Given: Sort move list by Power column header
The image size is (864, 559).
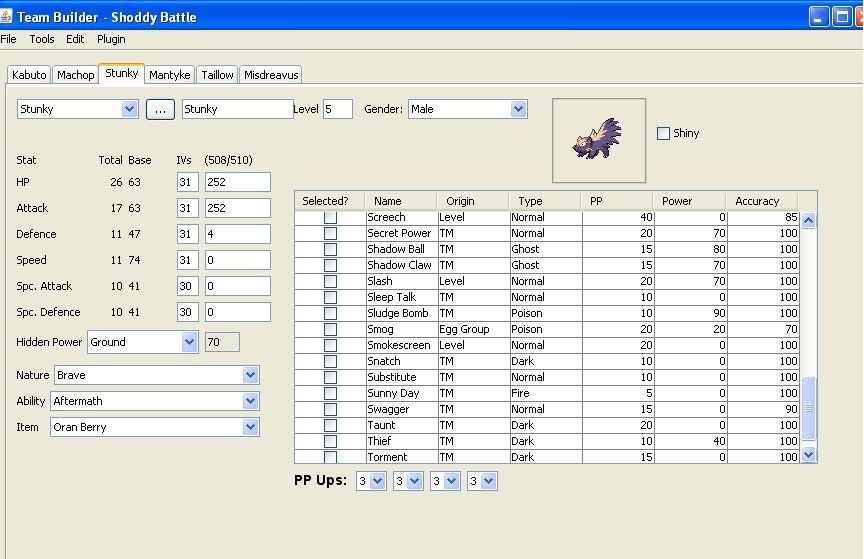Looking at the screenshot, I should coord(676,201).
